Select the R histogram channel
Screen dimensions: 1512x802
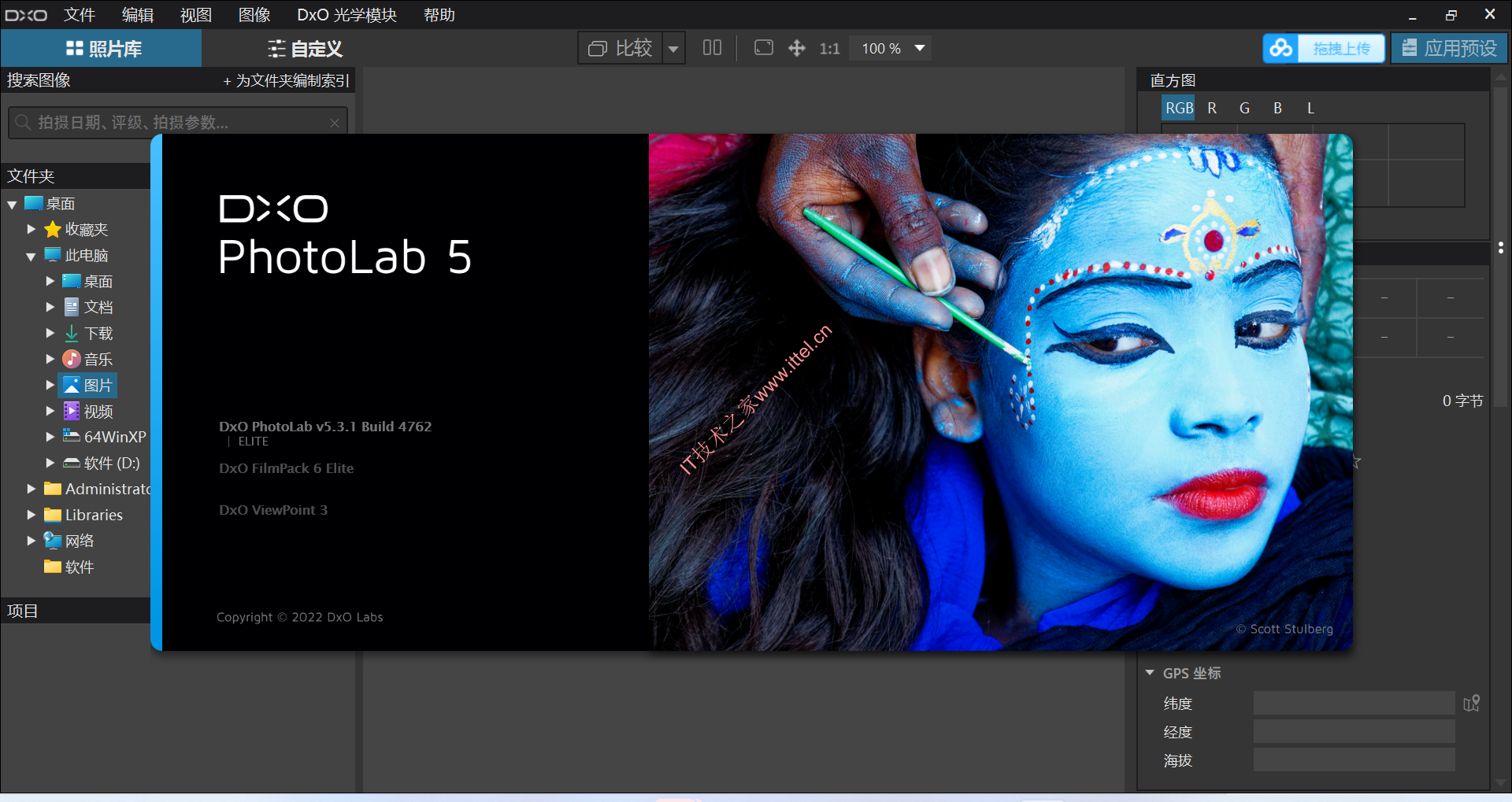coord(1212,108)
